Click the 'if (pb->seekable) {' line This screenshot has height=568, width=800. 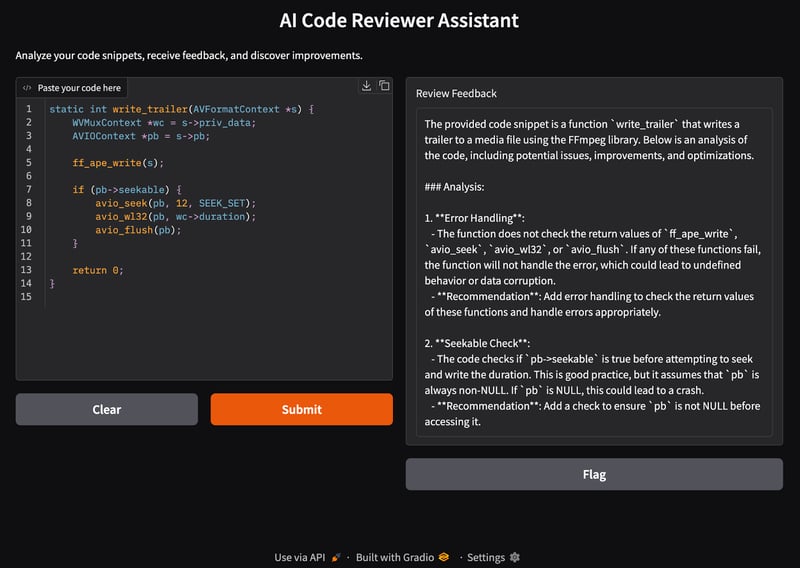(x=127, y=189)
